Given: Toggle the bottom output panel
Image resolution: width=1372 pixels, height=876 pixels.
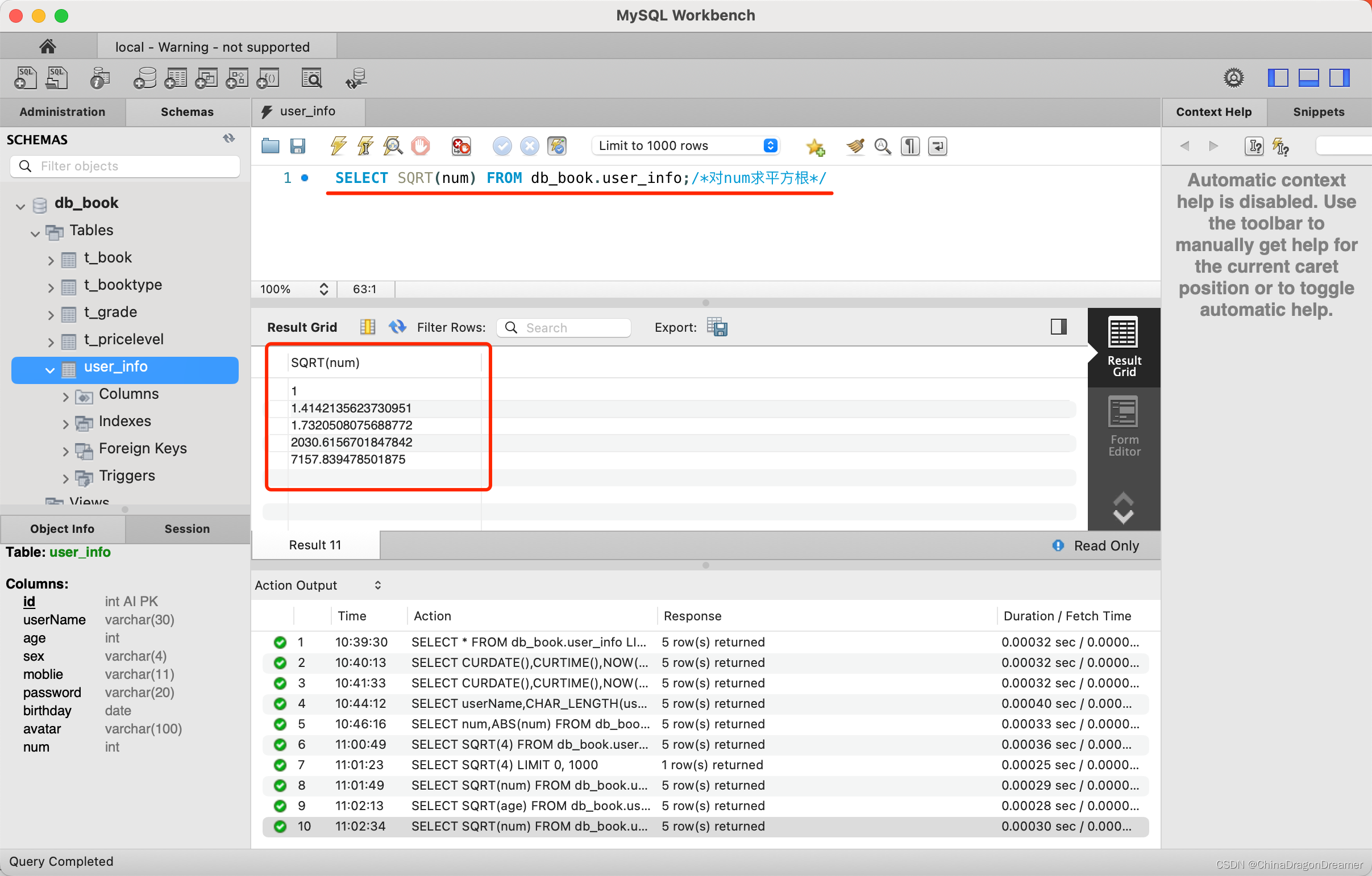Looking at the screenshot, I should pos(1308,78).
